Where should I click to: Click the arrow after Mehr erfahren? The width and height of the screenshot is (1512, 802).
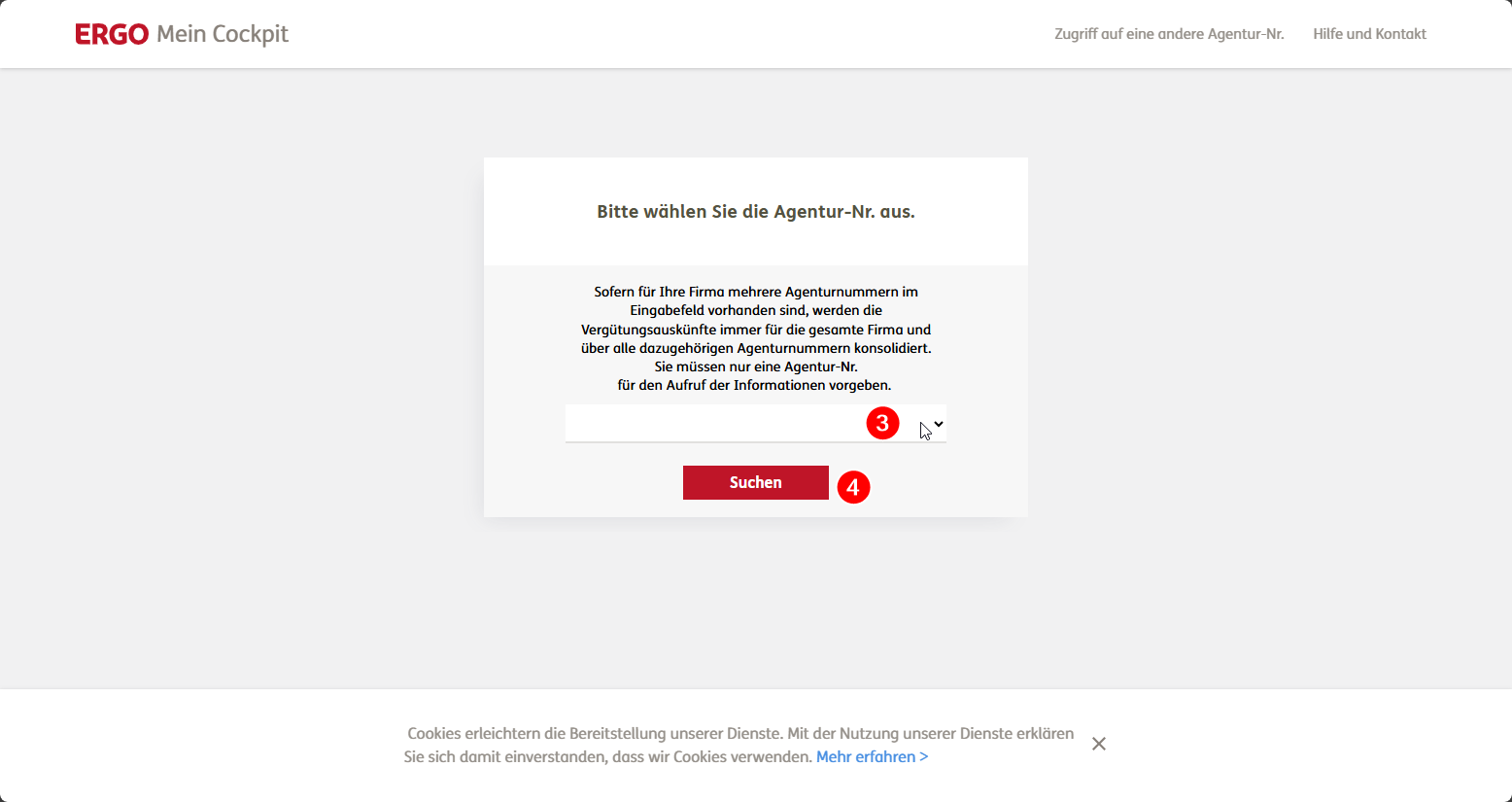click(923, 756)
